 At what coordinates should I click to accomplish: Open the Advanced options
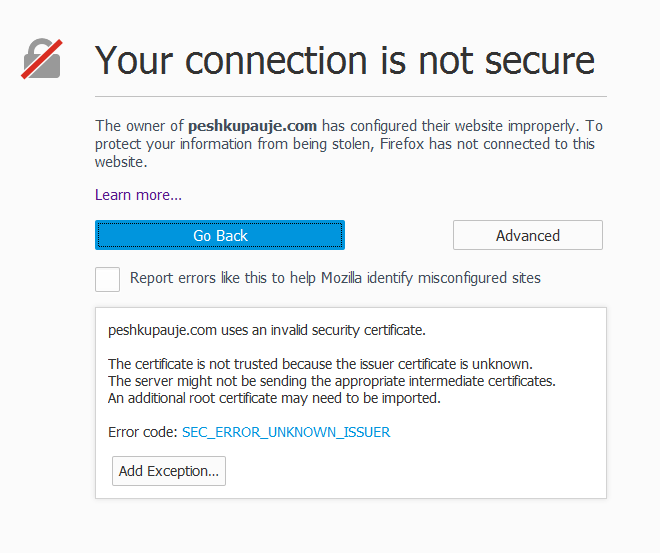click(x=527, y=236)
